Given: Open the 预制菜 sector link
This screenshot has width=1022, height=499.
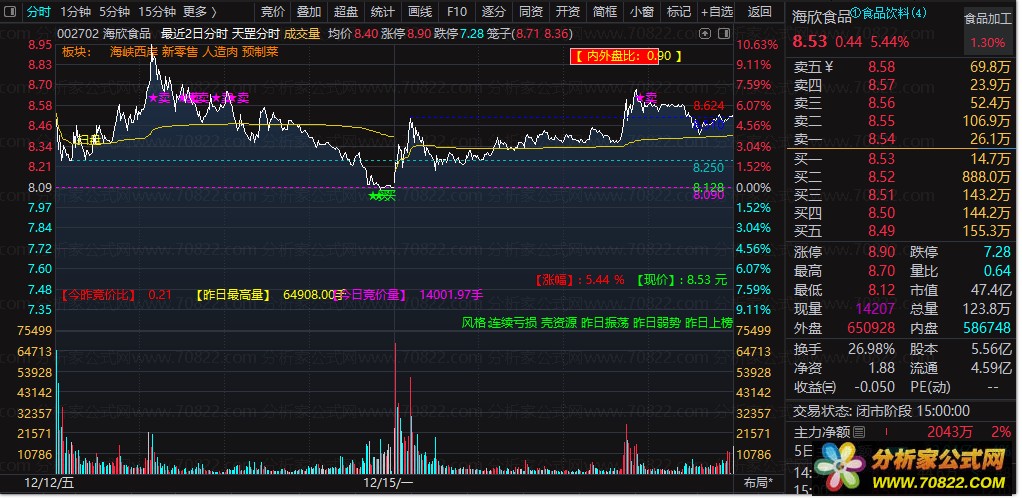Looking at the screenshot, I should [260, 52].
